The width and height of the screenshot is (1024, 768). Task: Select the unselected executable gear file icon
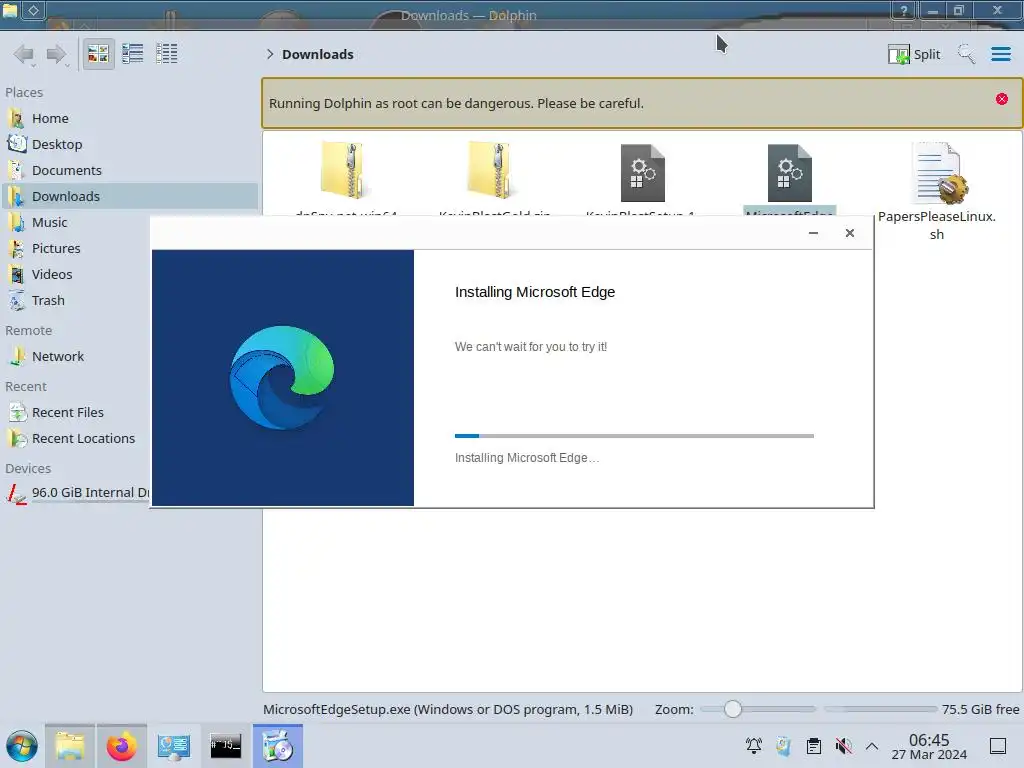[x=643, y=172]
